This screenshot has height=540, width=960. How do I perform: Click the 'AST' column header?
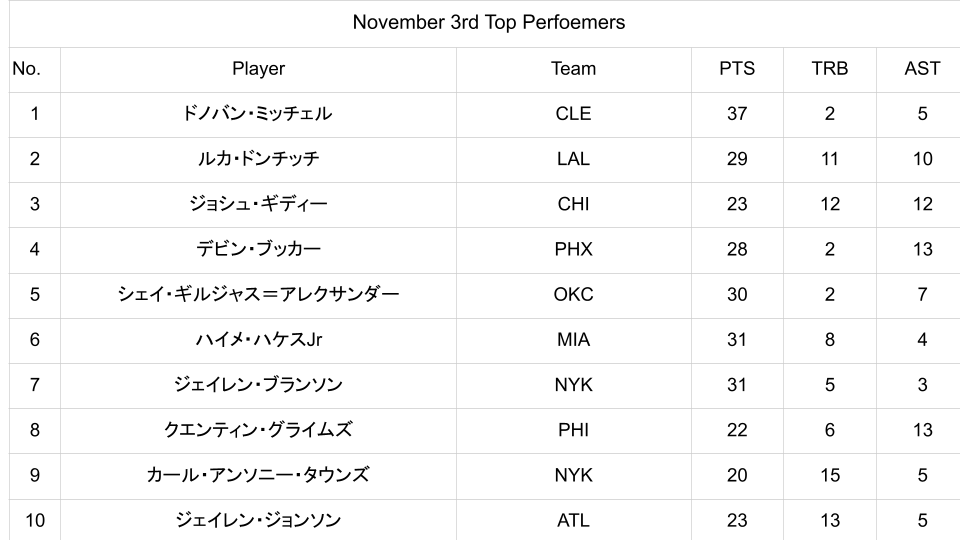click(x=922, y=69)
